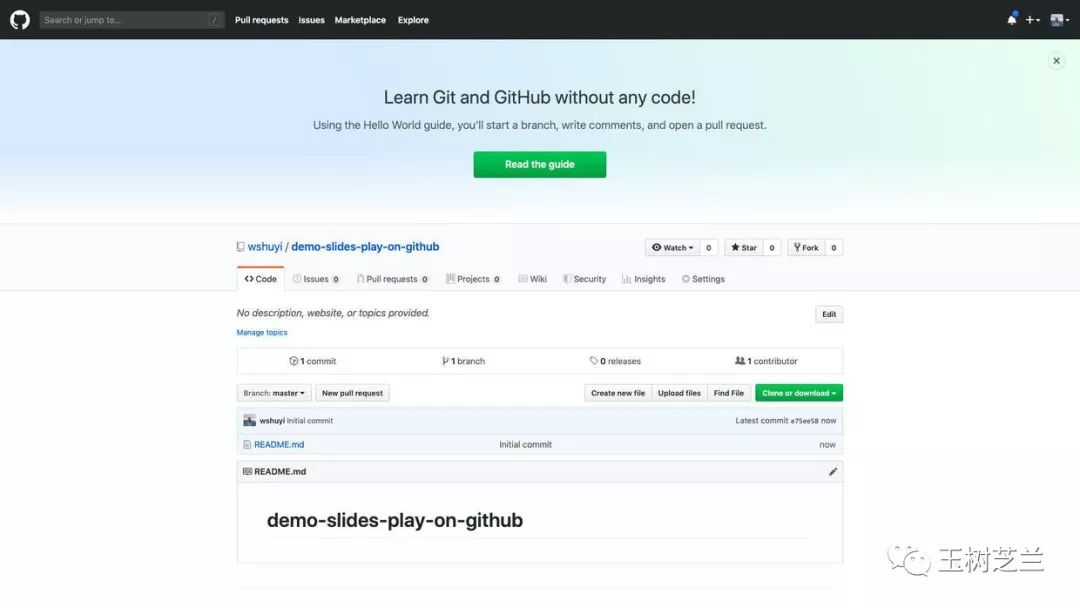Image resolution: width=1080 pixels, height=608 pixels.
Task: Expand the Clone or download dropdown
Action: 799,393
